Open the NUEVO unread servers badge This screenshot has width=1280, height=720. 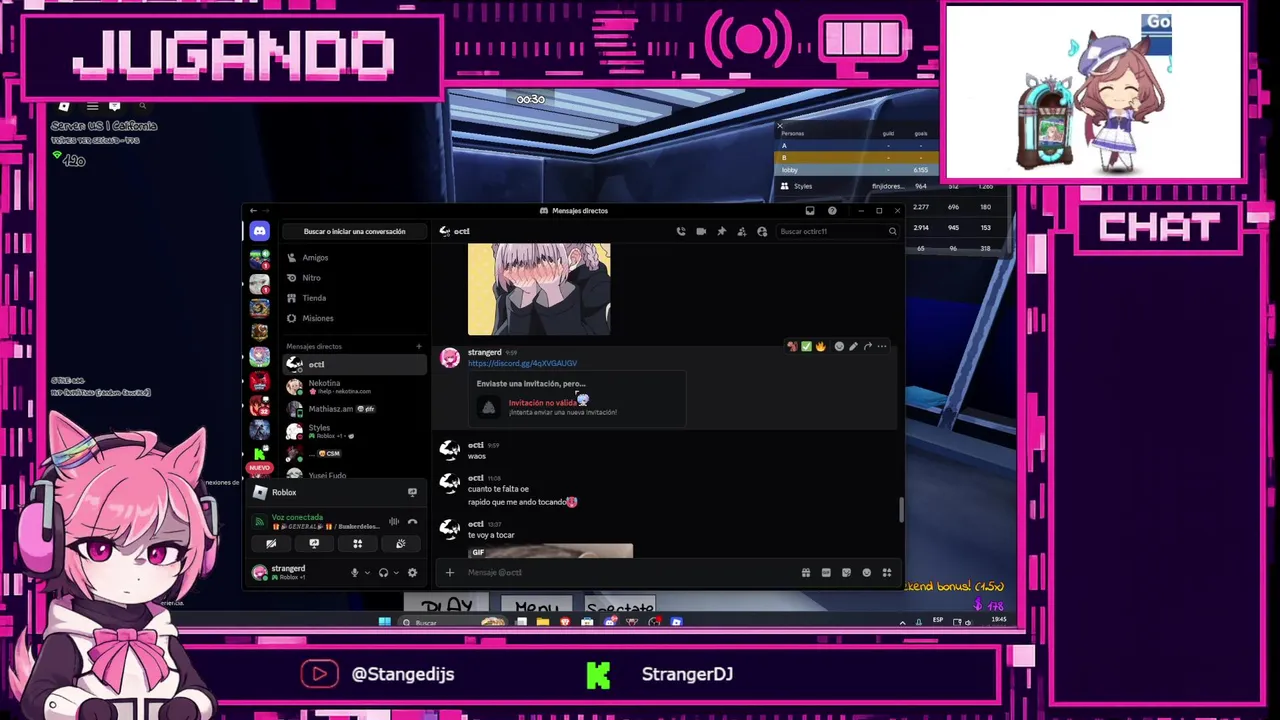259,468
